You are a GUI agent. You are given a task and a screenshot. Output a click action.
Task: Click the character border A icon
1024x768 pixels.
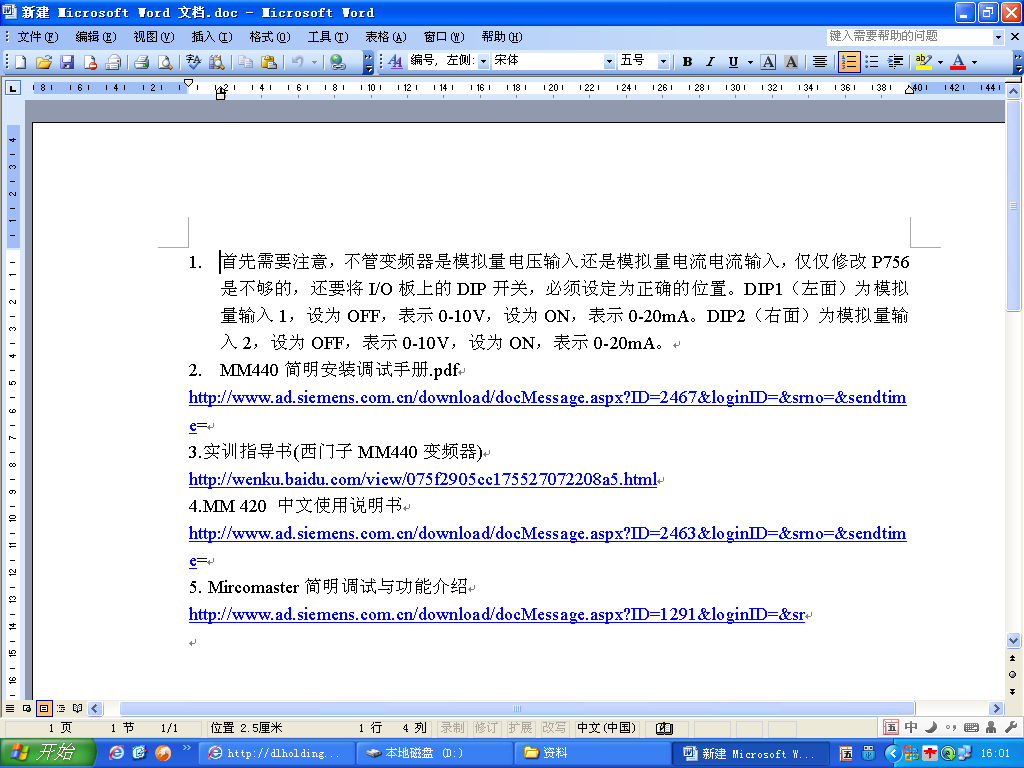coord(769,62)
